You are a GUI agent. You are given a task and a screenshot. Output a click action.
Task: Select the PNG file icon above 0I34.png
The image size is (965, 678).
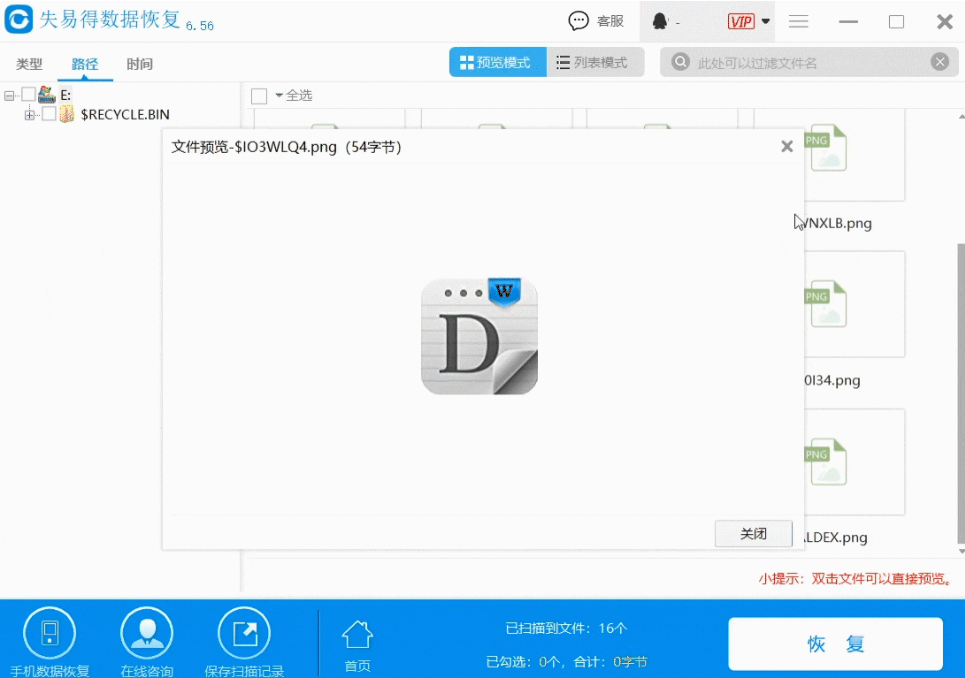(x=826, y=305)
